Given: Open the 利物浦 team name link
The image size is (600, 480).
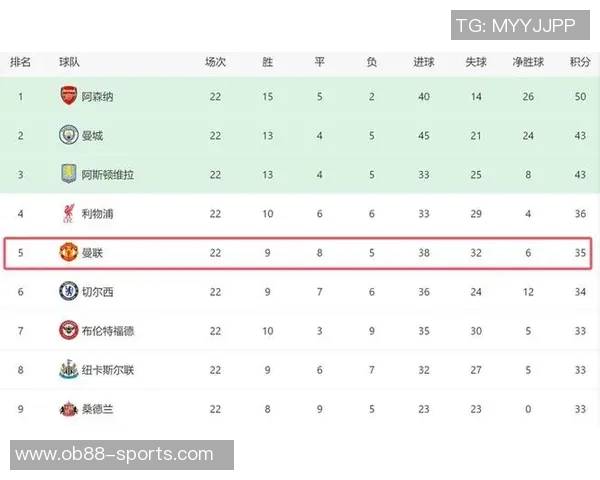Looking at the screenshot, I should click(97, 214).
